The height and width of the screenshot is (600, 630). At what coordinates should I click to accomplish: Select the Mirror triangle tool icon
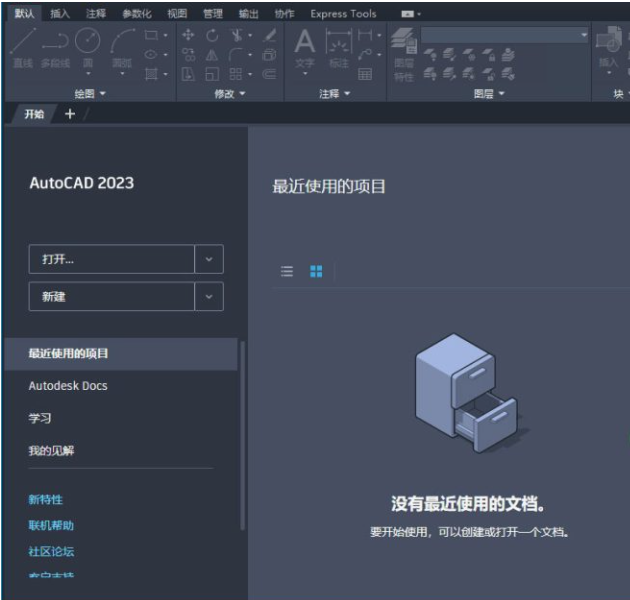pos(212,55)
